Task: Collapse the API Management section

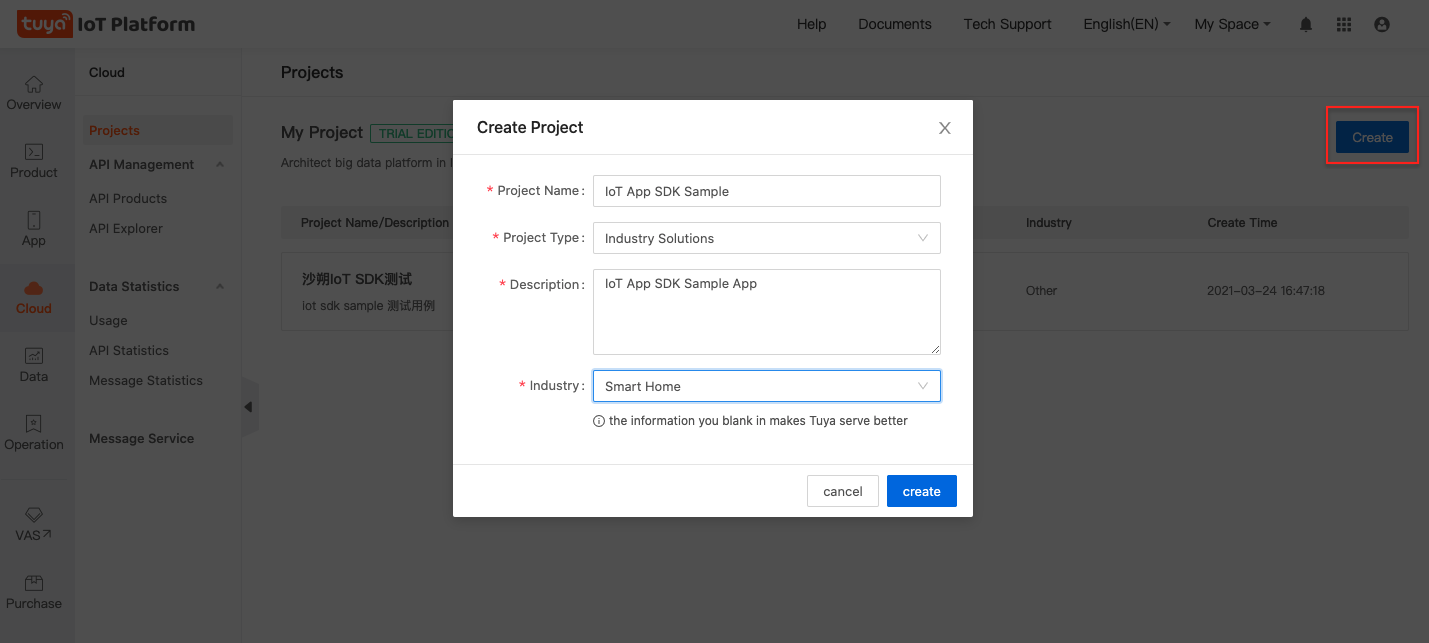Action: (x=220, y=164)
